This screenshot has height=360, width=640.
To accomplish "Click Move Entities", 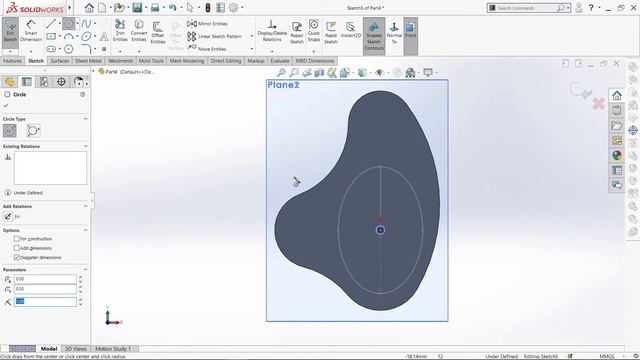I will coord(207,49).
